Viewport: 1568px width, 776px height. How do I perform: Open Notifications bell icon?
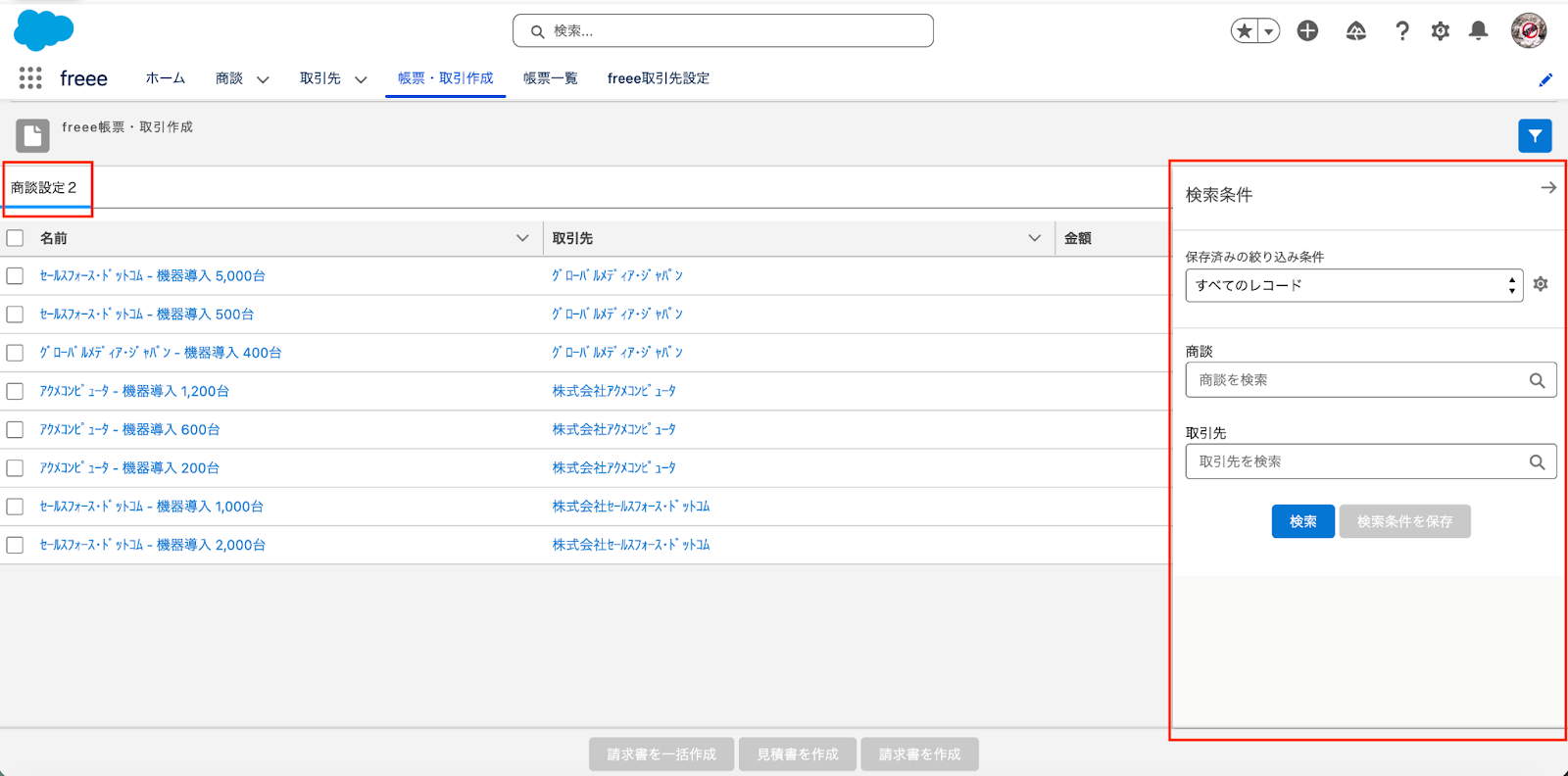pos(1479,31)
